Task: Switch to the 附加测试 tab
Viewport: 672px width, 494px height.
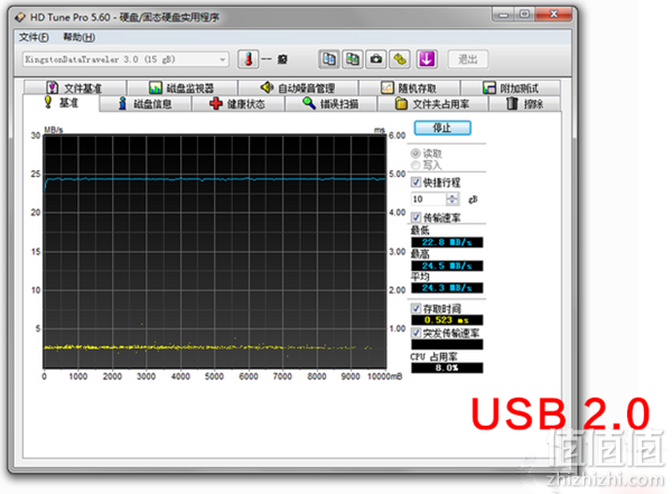Action: click(510, 88)
